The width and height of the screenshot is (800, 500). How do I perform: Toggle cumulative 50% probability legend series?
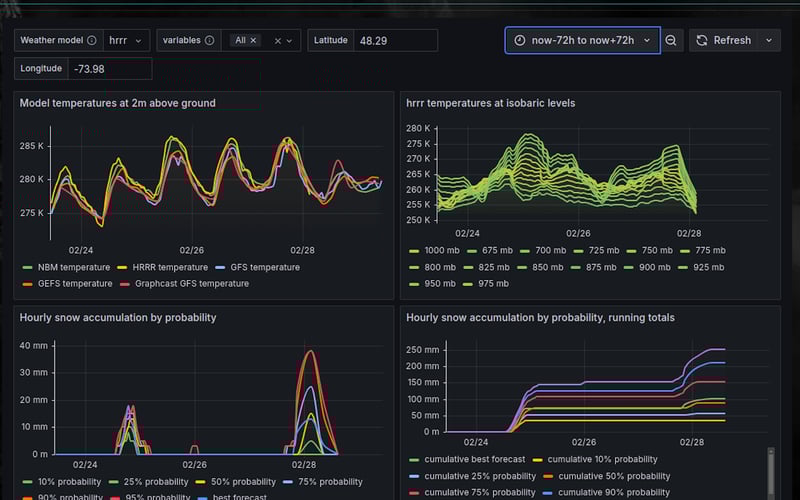[614, 477]
